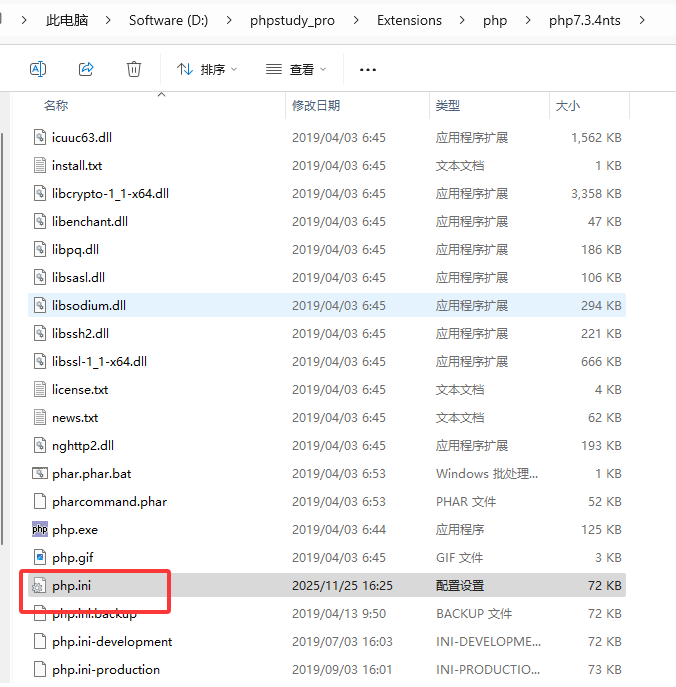676x687 pixels.
Task: Select the file name libpq.dll
Action: (x=75, y=250)
